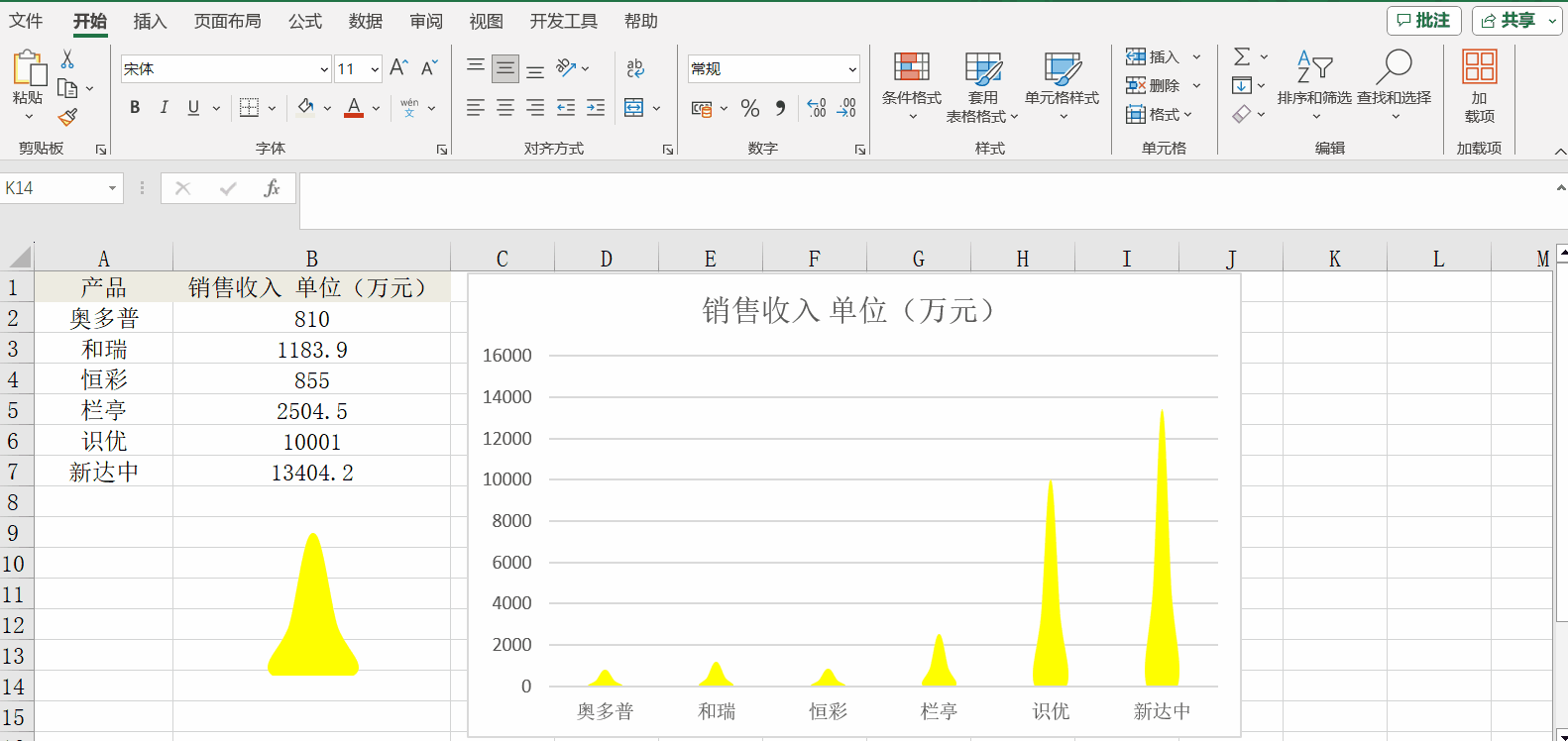The height and width of the screenshot is (741, 1568).
Task: Apply comma style
Action: pyautogui.click(x=781, y=107)
